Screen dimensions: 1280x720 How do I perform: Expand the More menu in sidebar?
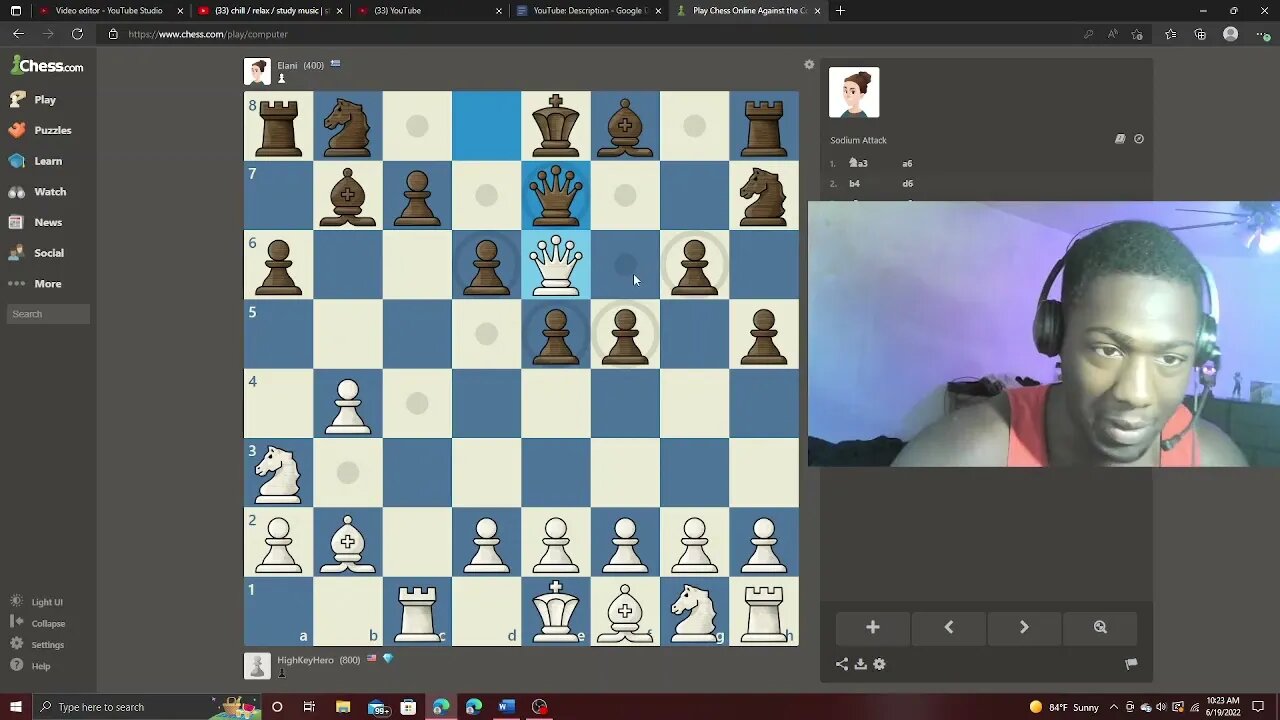coord(35,284)
